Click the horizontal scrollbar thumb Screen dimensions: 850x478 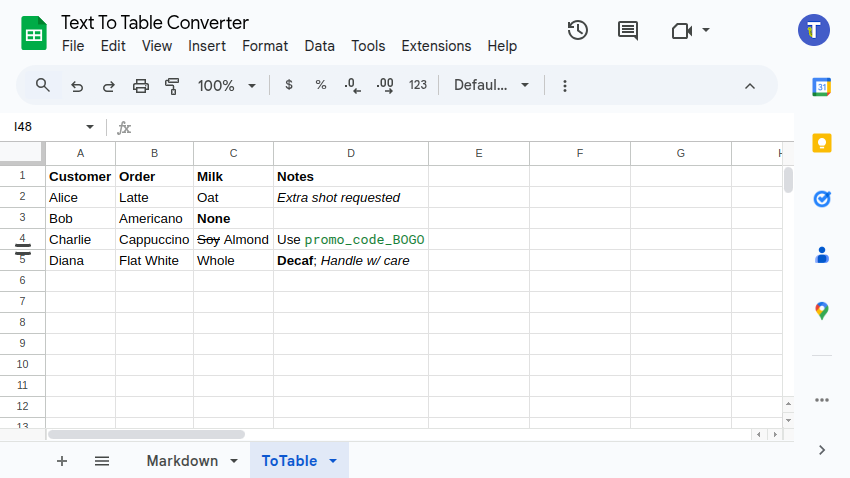146,435
